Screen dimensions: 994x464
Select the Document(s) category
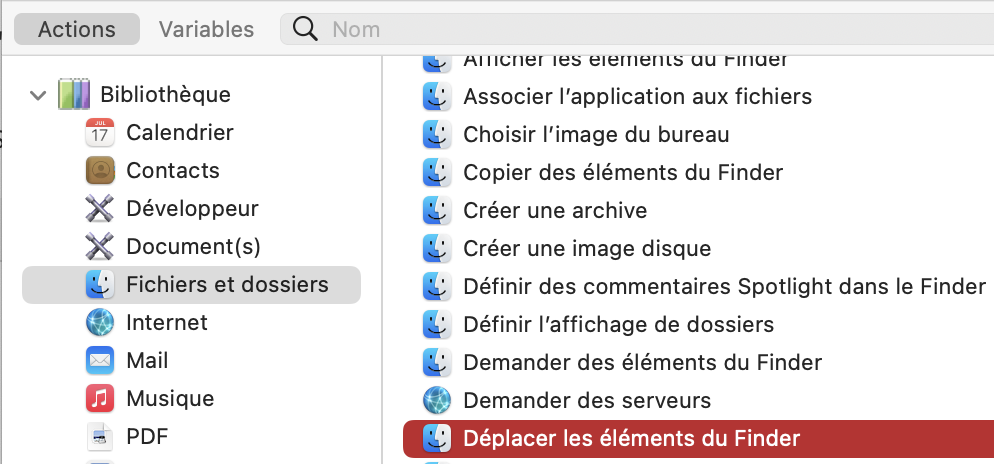193,247
